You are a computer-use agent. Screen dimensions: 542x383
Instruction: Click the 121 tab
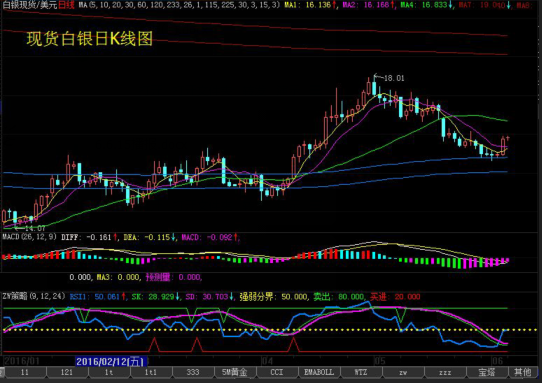pos(67,372)
